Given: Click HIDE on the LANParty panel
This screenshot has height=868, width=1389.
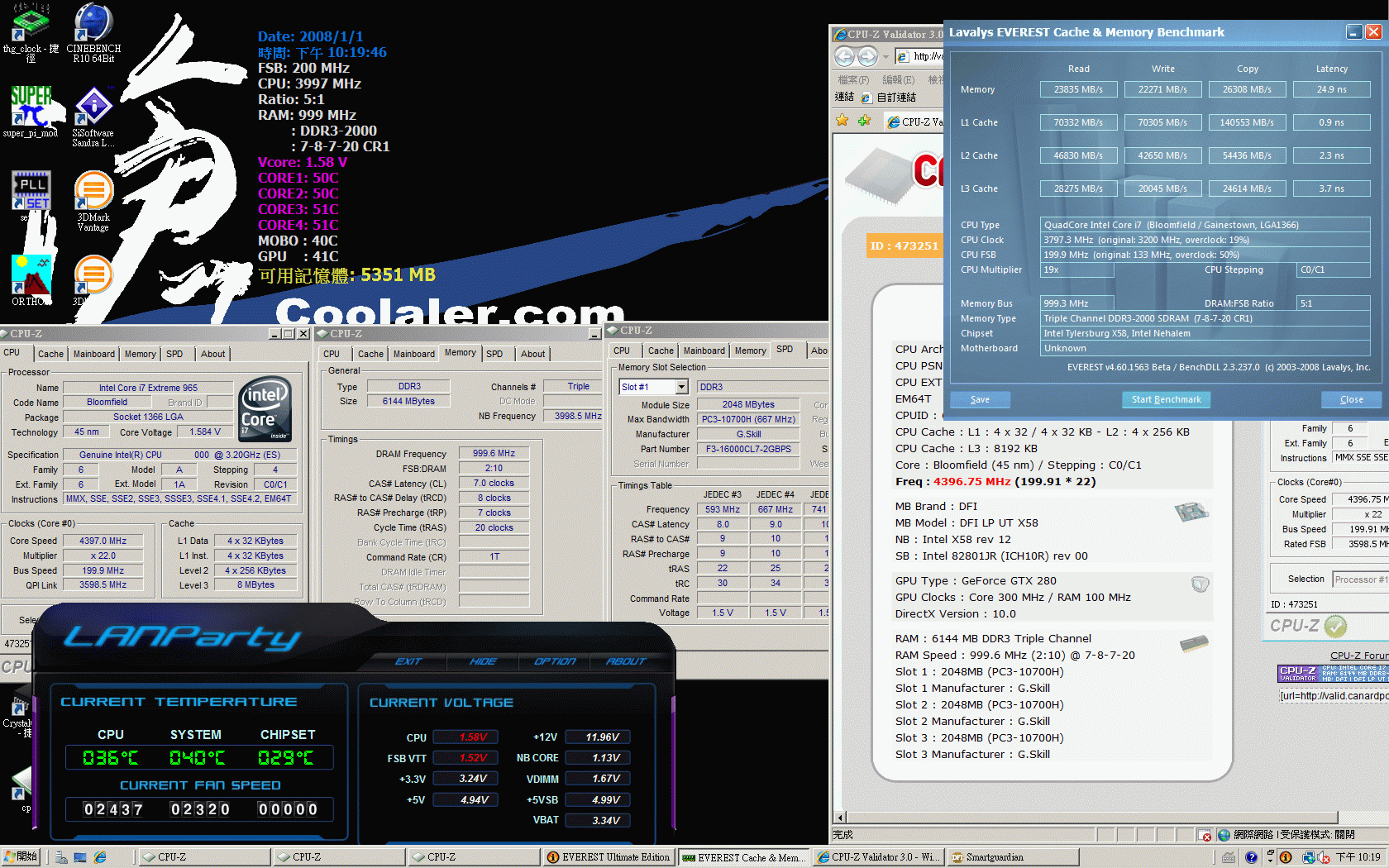Looking at the screenshot, I should pyautogui.click(x=483, y=661).
